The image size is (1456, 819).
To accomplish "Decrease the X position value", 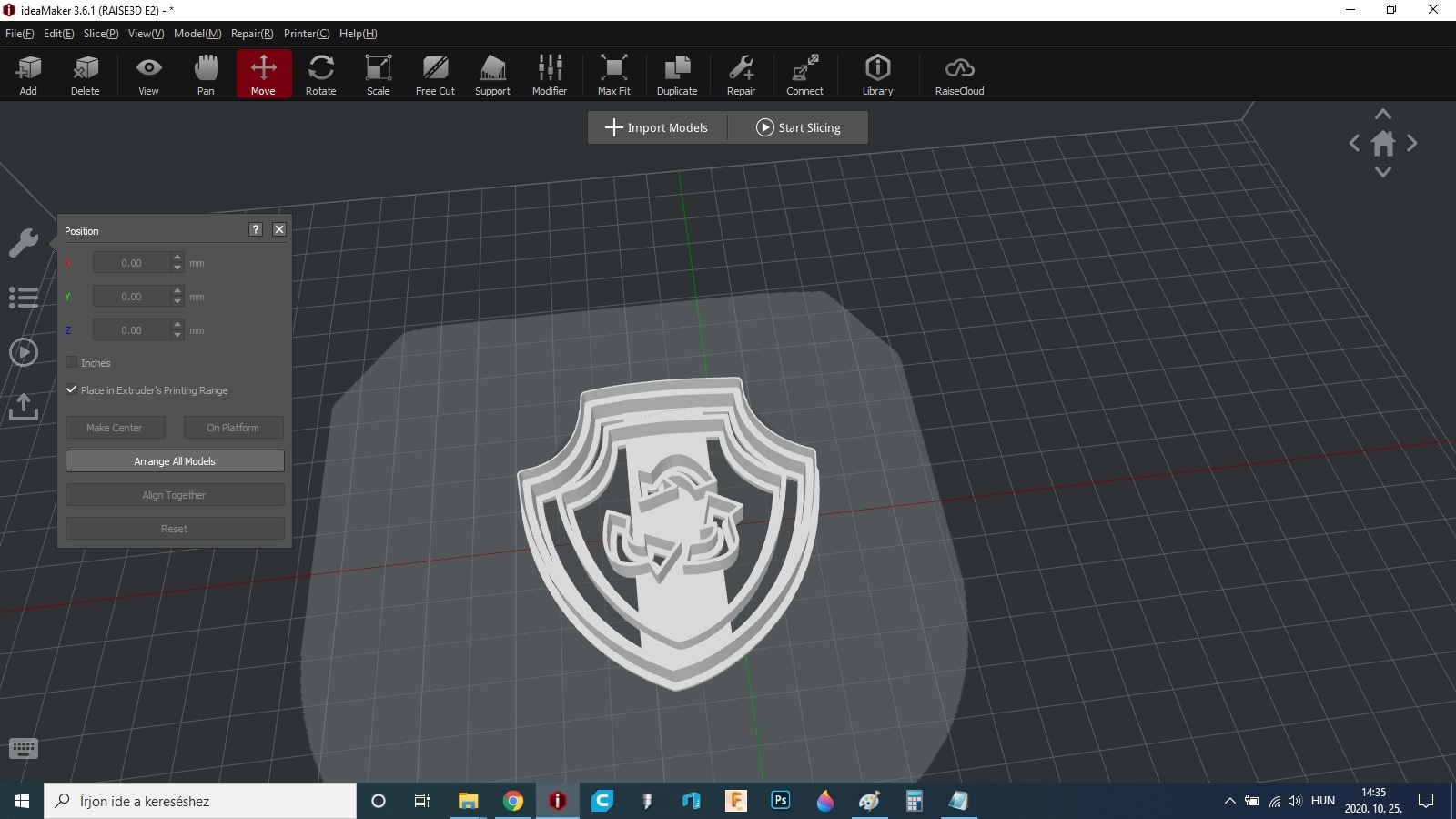I will 177,268.
